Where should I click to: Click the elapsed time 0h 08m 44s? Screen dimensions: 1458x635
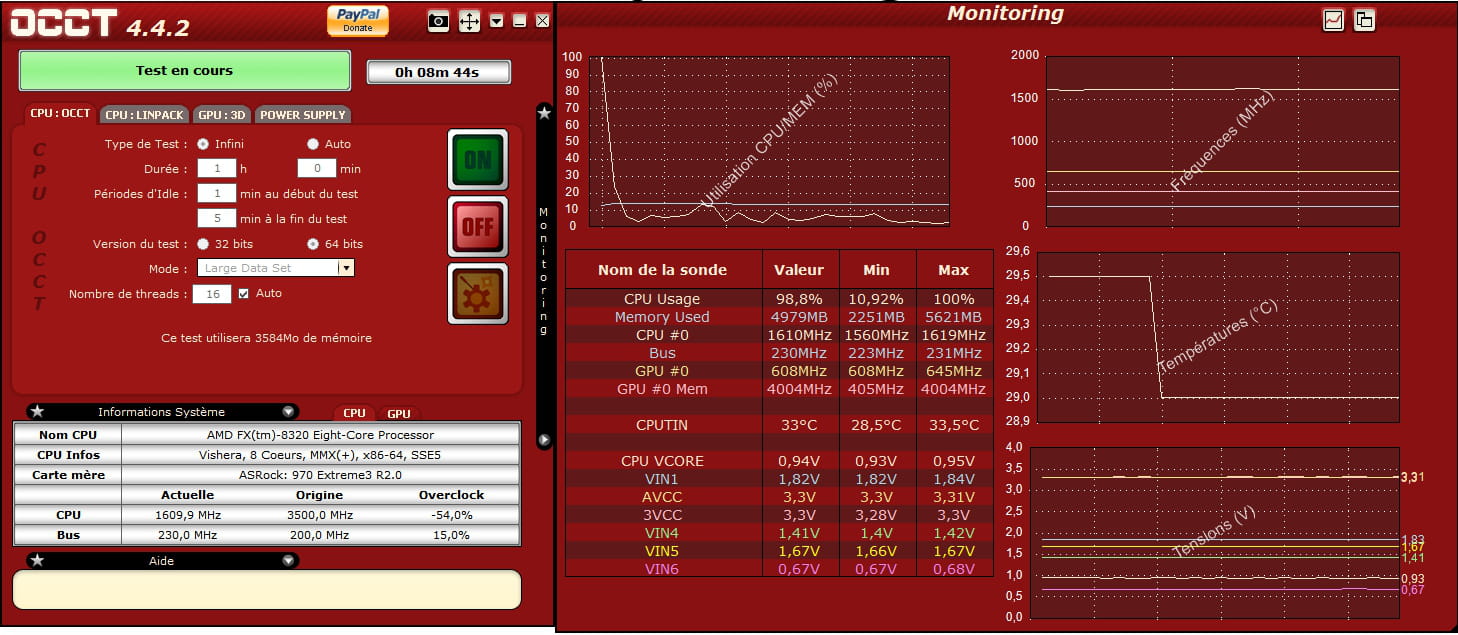click(x=438, y=72)
